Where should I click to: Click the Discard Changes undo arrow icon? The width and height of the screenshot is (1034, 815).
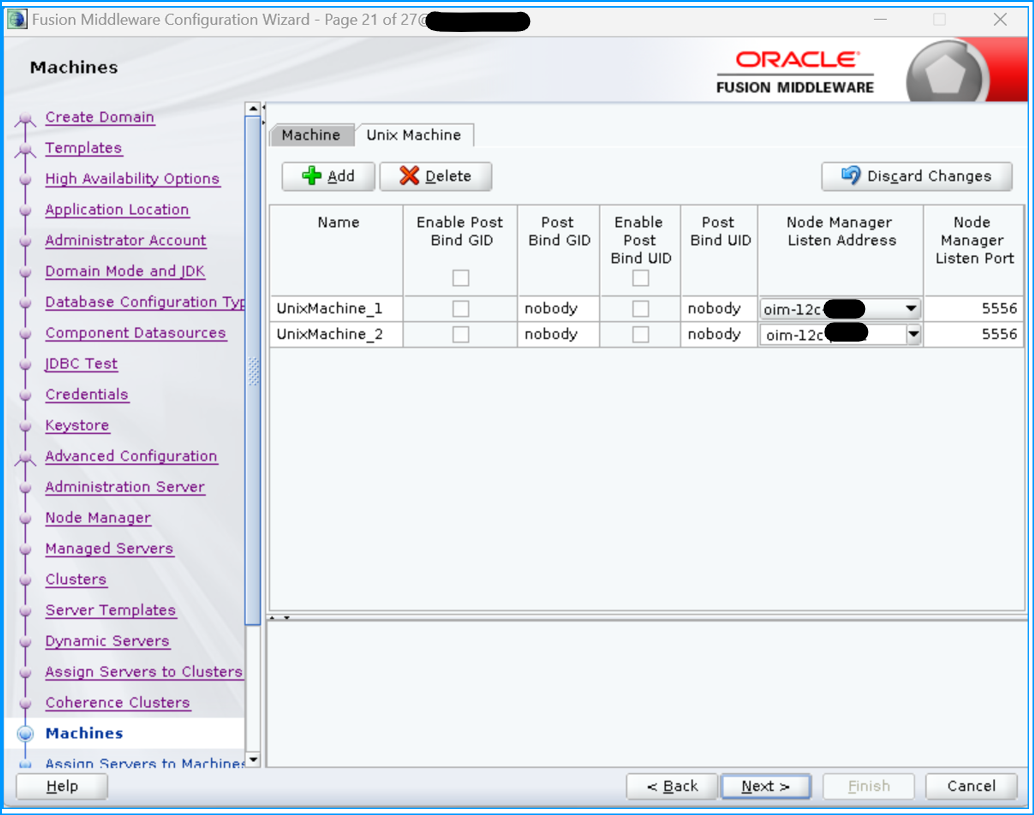pos(851,175)
